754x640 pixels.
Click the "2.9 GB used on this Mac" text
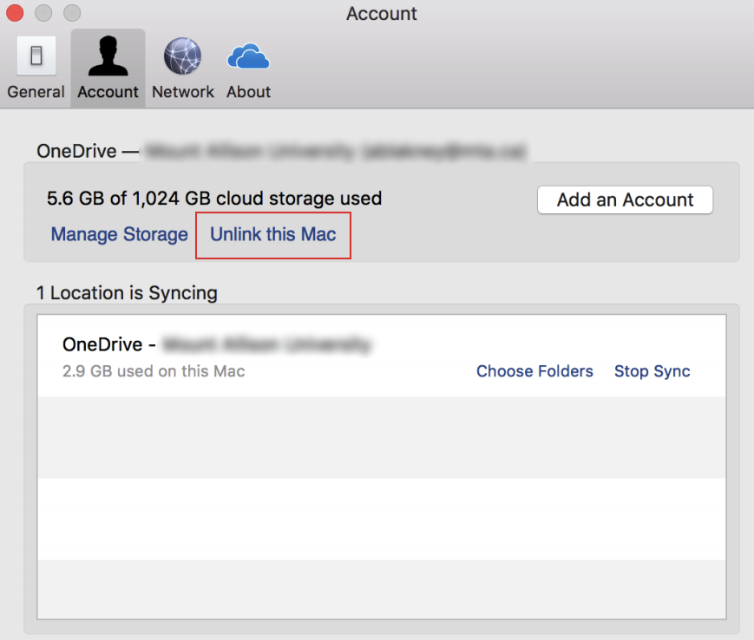pos(153,371)
